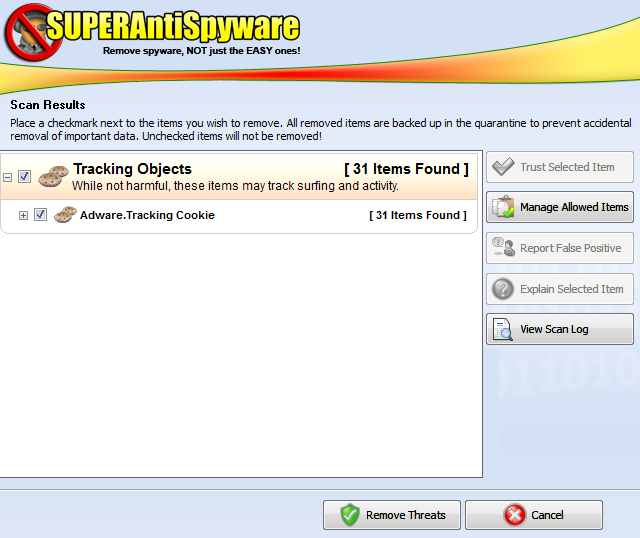The height and width of the screenshot is (538, 640).
Task: Click the magnifier icon on View Scan Log
Action: click(x=503, y=329)
